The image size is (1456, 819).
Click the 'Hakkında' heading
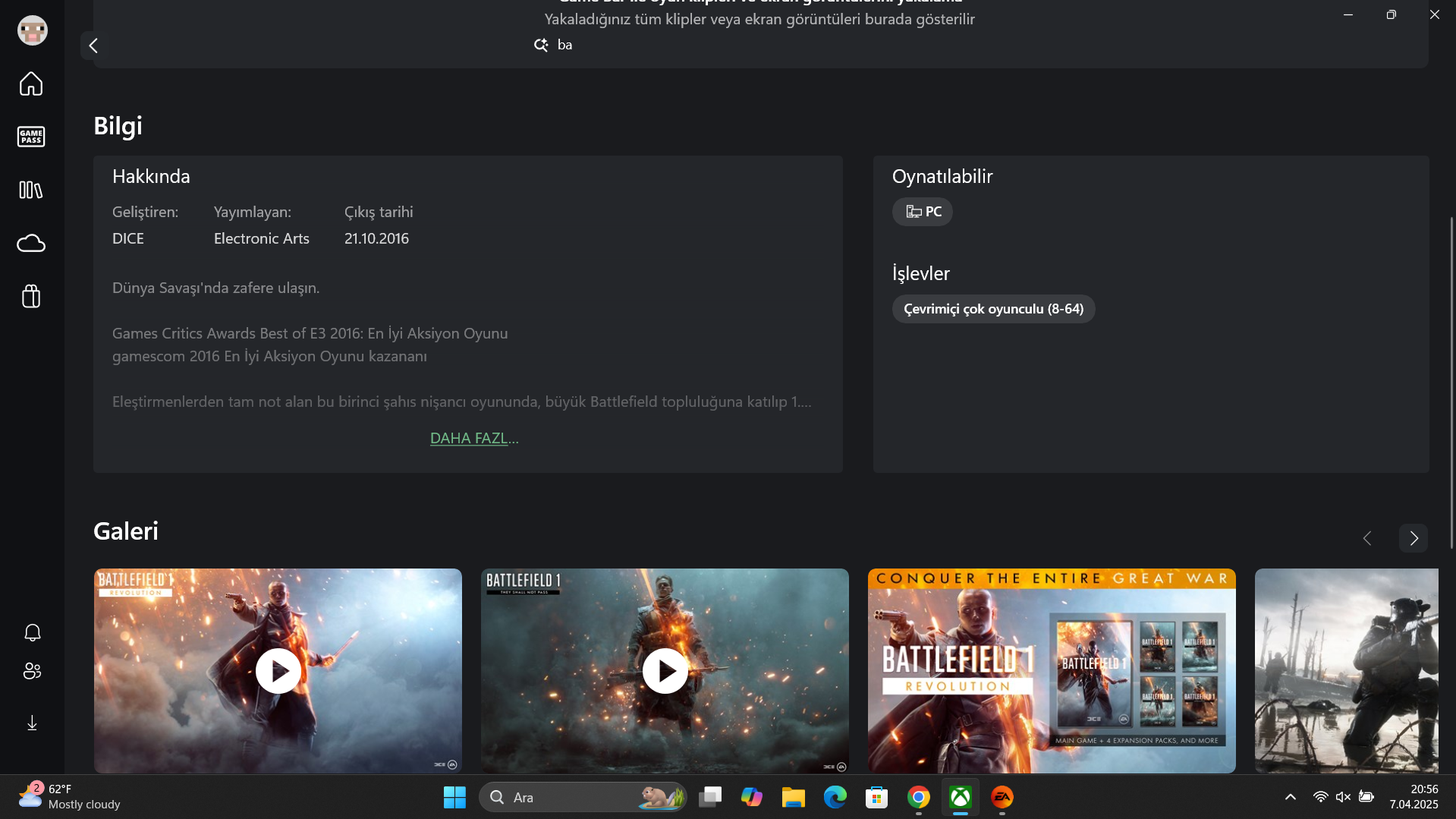pos(151,176)
